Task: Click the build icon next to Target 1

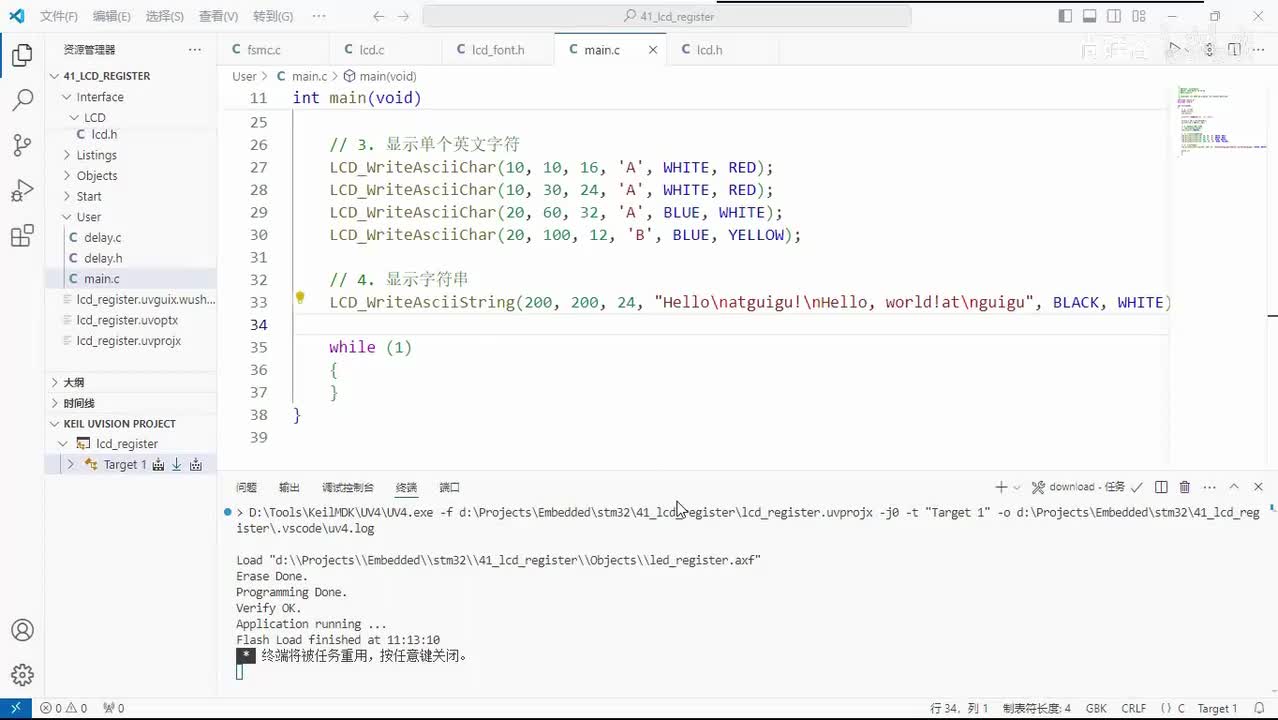Action: pos(158,465)
